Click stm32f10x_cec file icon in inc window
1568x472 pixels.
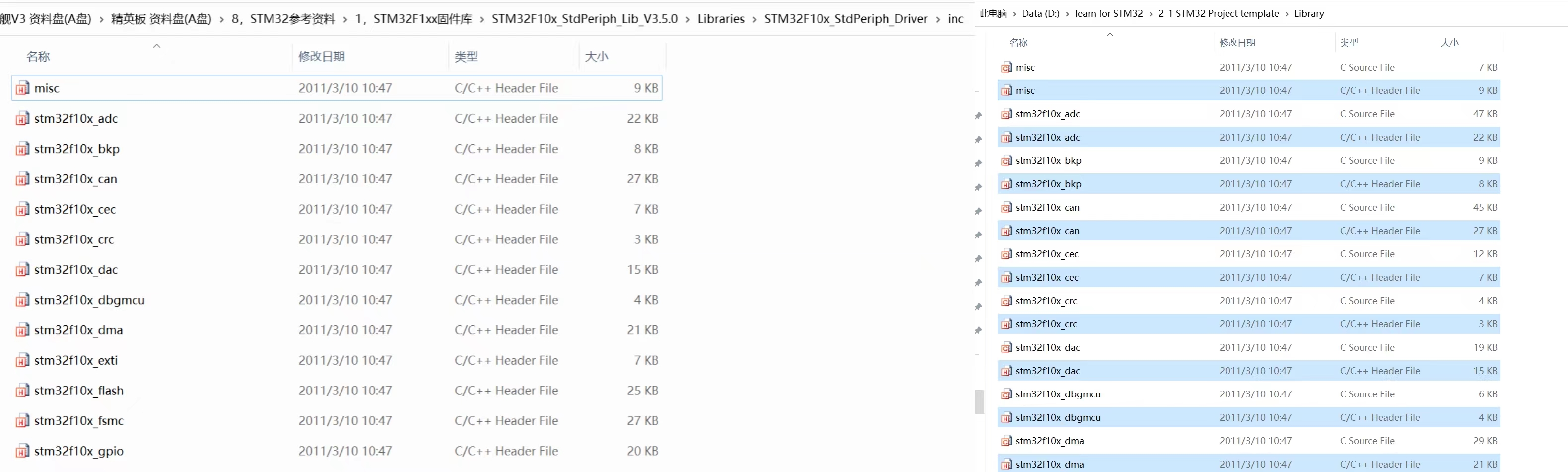(22, 210)
